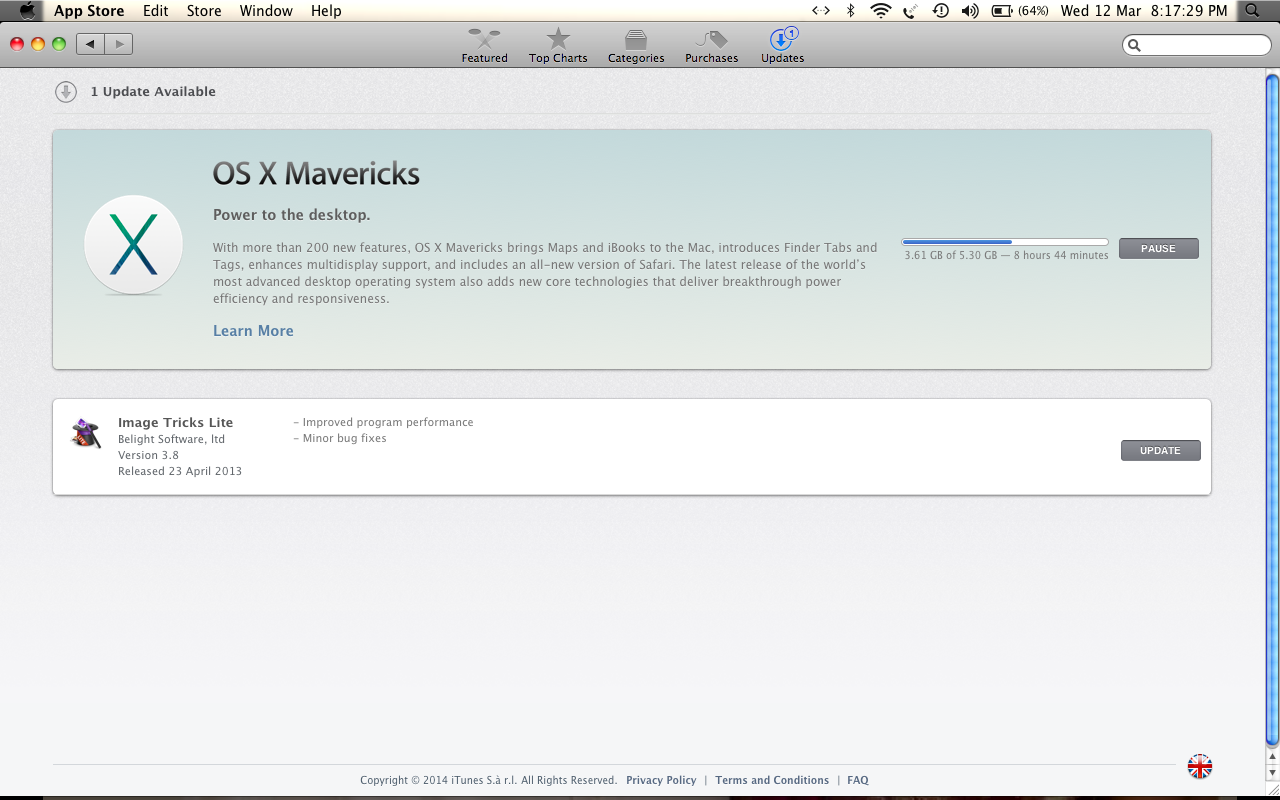Screen dimensions: 1280x800
Task: Browse the Categories section
Action: (636, 46)
